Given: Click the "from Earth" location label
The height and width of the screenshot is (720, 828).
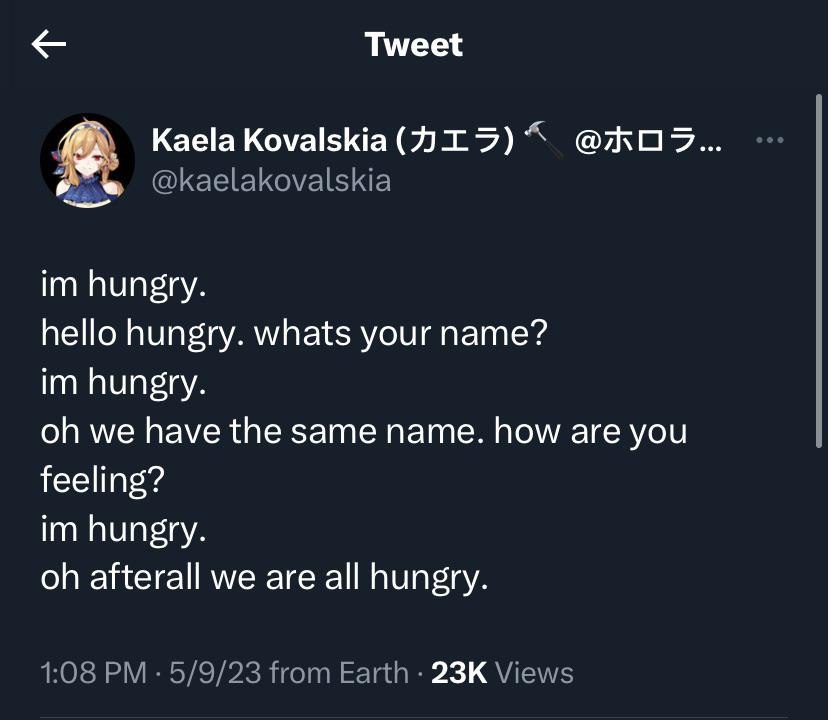Looking at the screenshot, I should pyautogui.click(x=339, y=673).
